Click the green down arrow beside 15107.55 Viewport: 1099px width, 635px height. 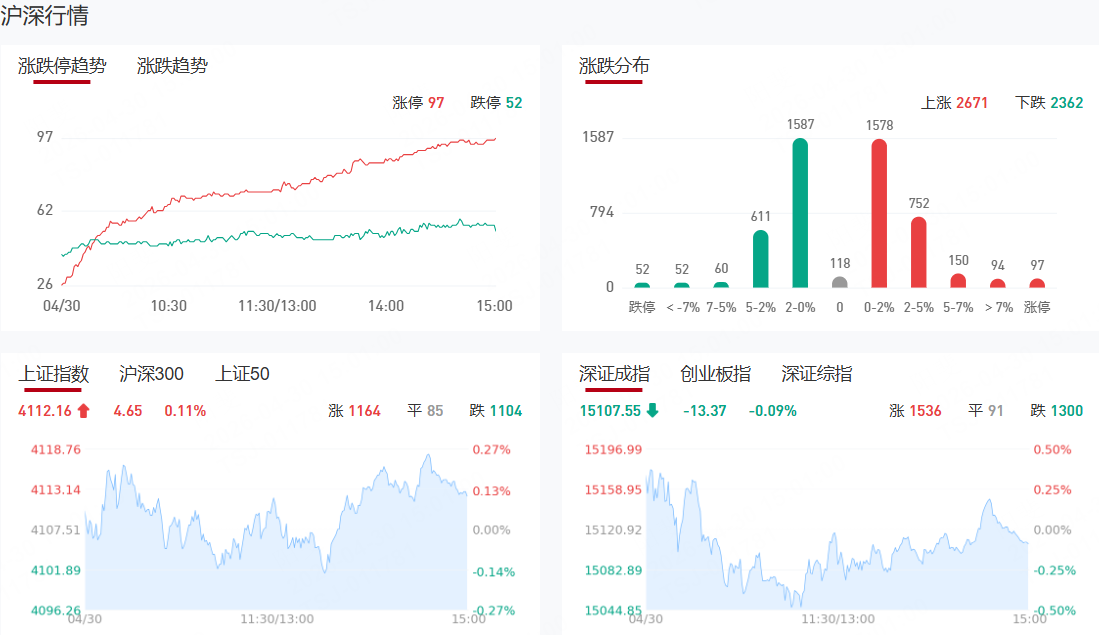tap(652, 410)
